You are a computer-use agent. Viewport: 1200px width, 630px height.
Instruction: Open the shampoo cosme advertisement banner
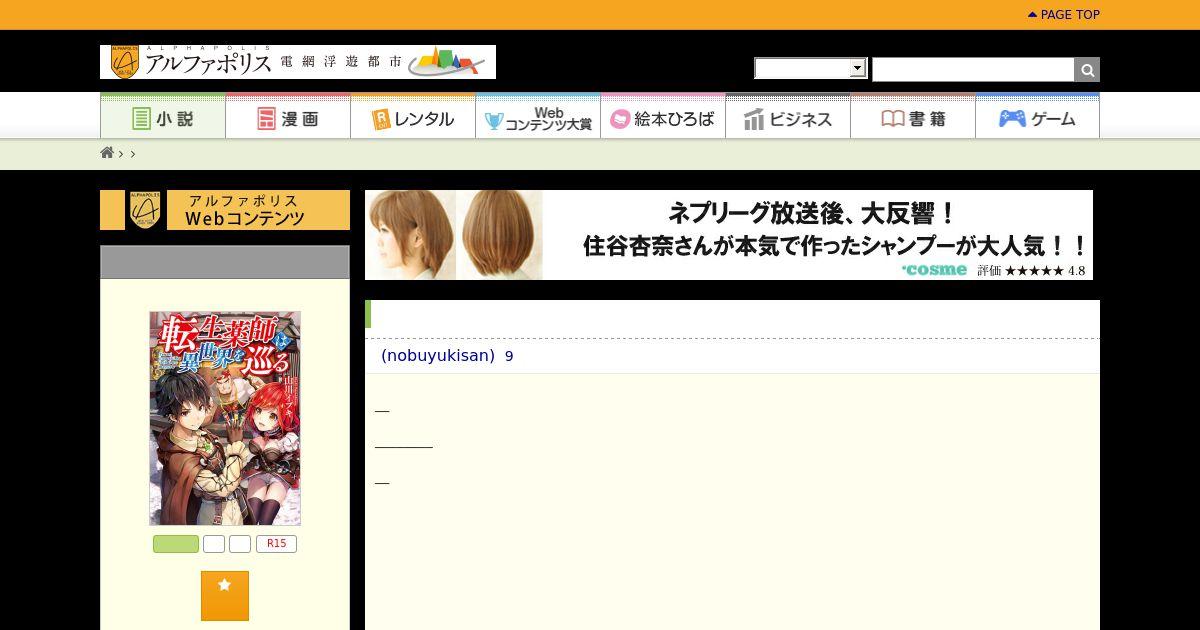tap(729, 235)
